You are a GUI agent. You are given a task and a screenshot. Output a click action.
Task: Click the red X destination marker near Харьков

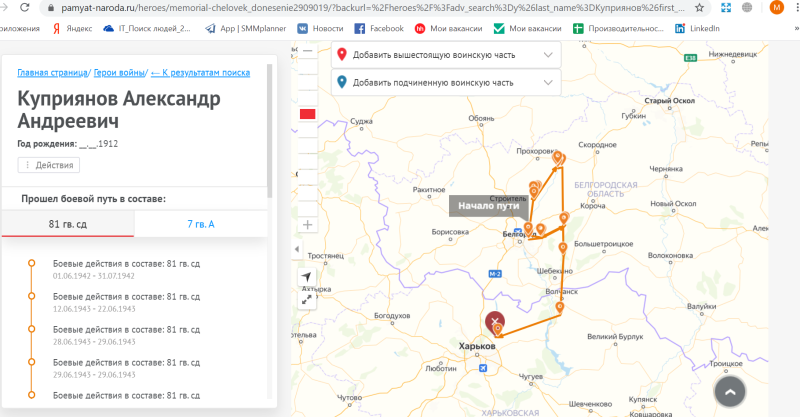pos(495,322)
